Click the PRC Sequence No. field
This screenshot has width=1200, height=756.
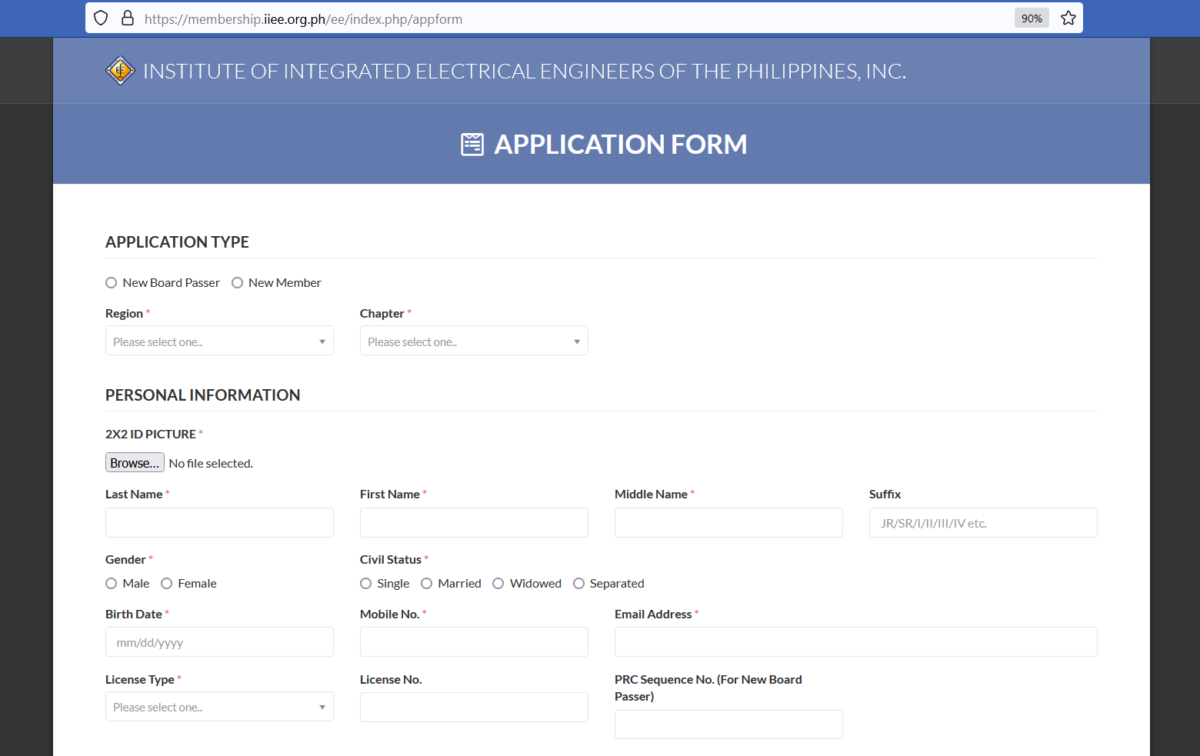[x=729, y=724]
